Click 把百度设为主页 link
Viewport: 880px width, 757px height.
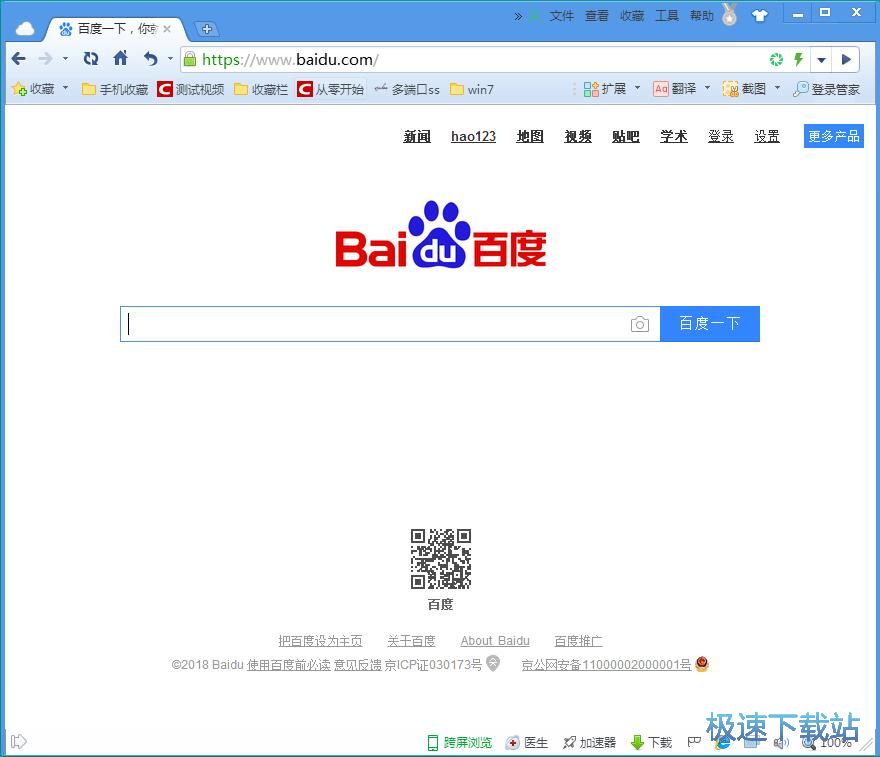(x=320, y=640)
